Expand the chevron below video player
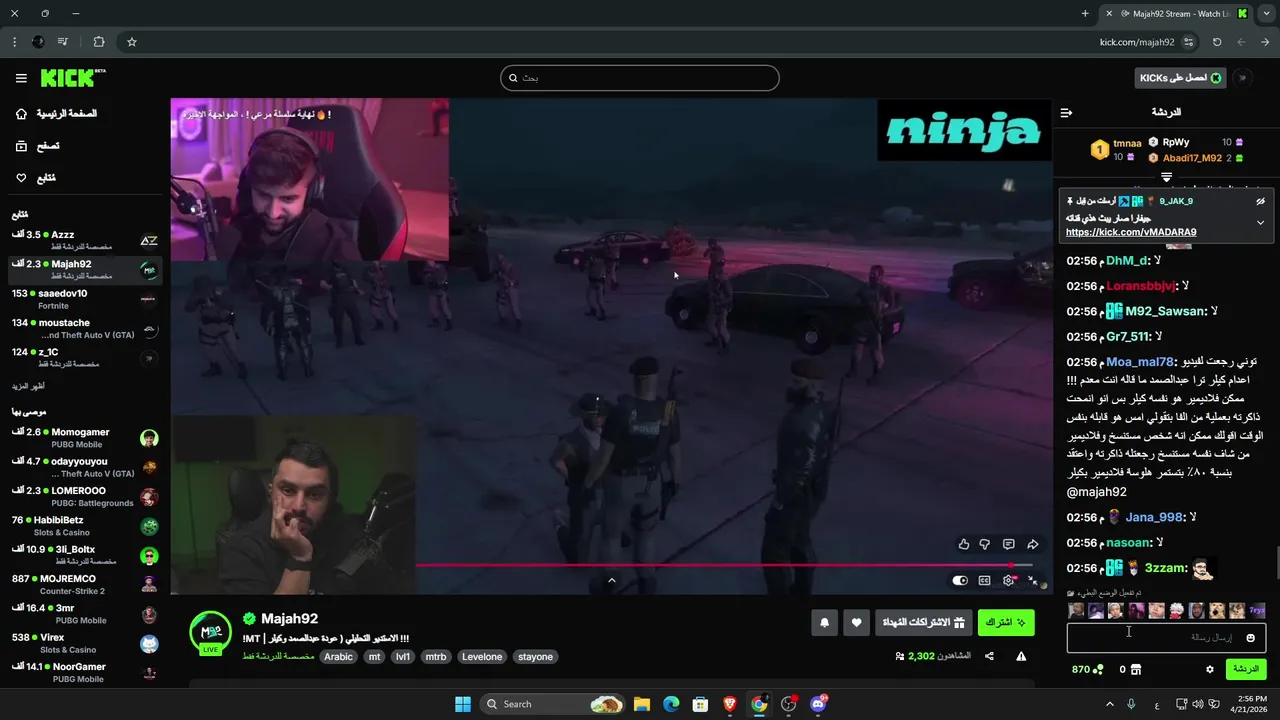The width and height of the screenshot is (1280, 720). [x=611, y=581]
